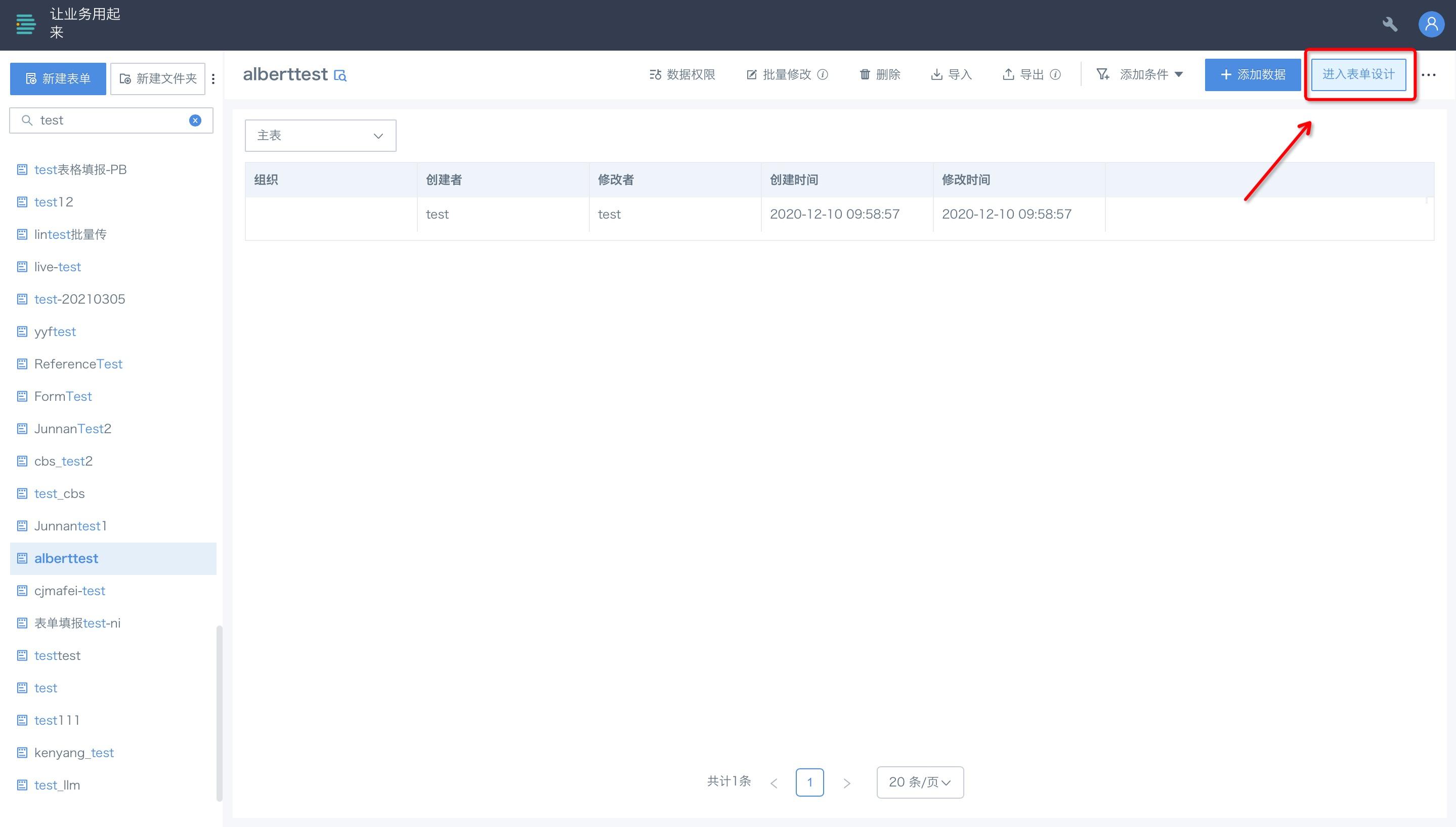Change the 20 条/页 page size
This screenshot has width=1456, height=827.
coord(920,782)
